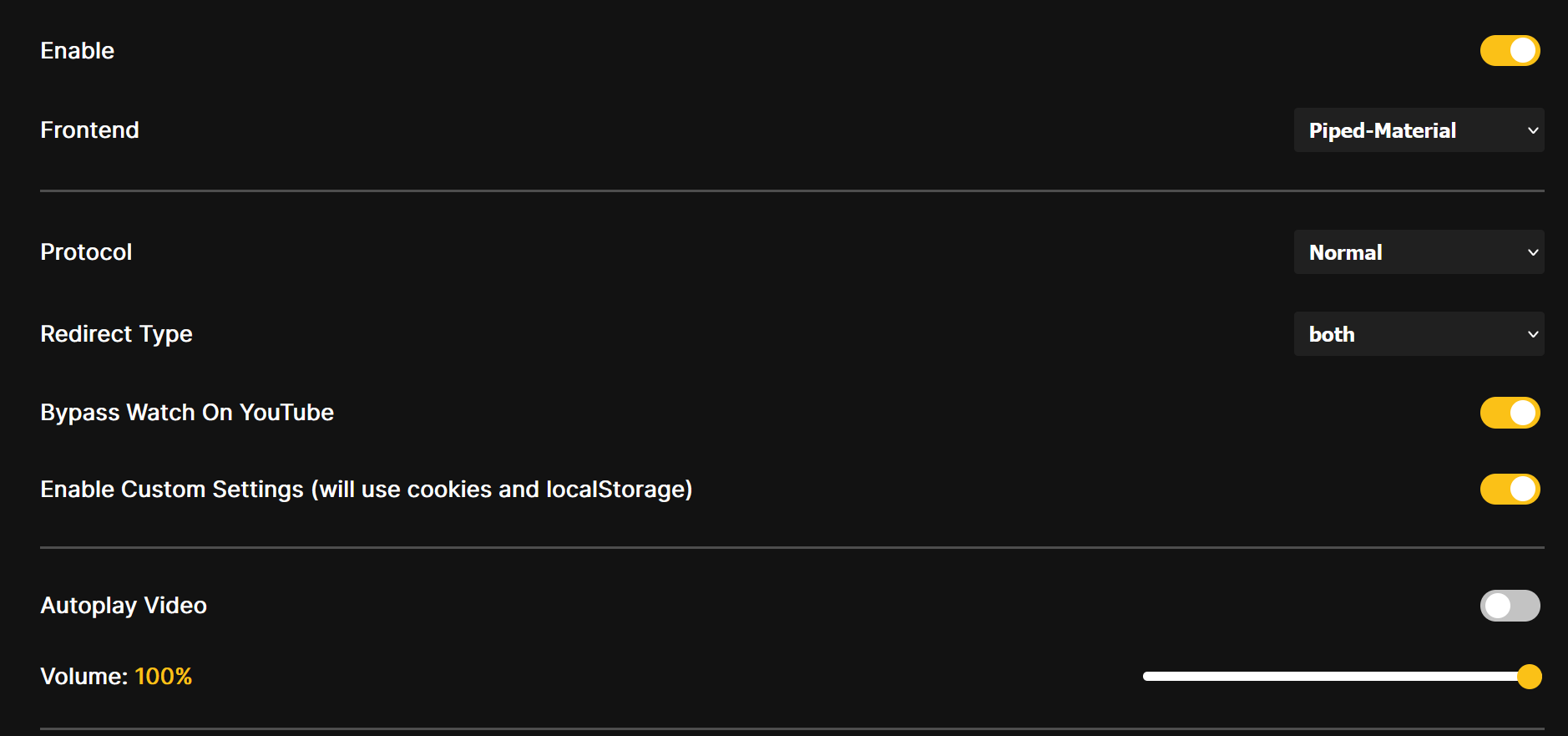This screenshot has height=736, width=1568.
Task: Click the Enable Custom Settings cookies label
Action: [366, 489]
